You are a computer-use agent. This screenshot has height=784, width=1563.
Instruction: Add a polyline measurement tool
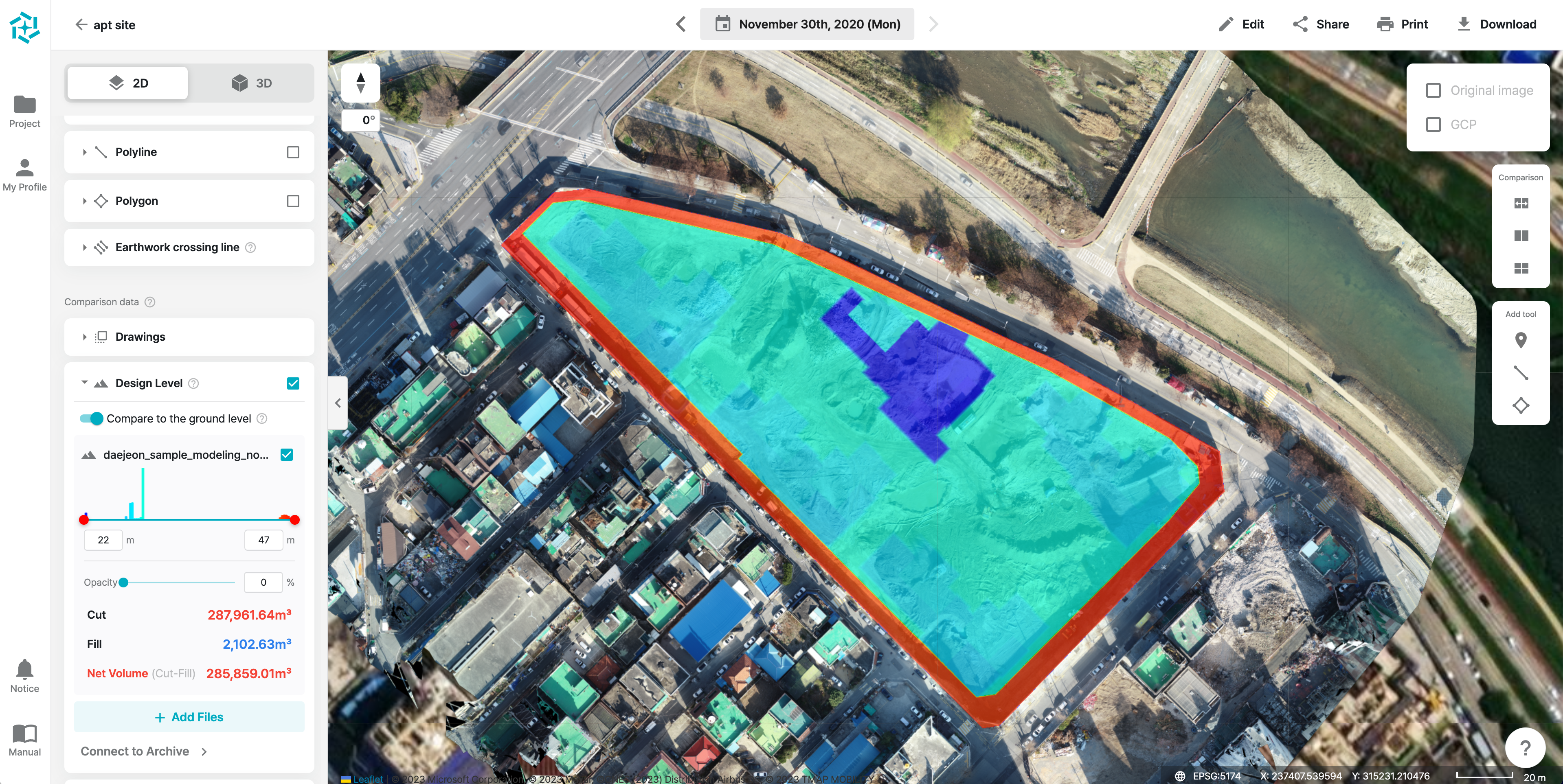pyautogui.click(x=1521, y=372)
